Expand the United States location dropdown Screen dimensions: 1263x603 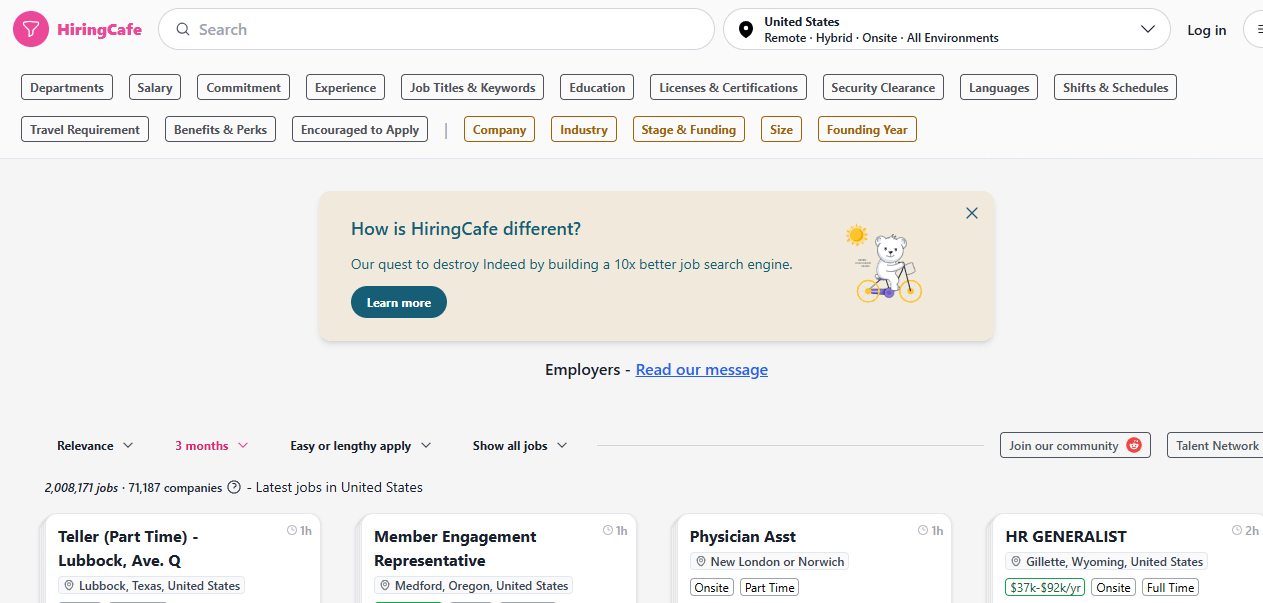pyautogui.click(x=1148, y=29)
